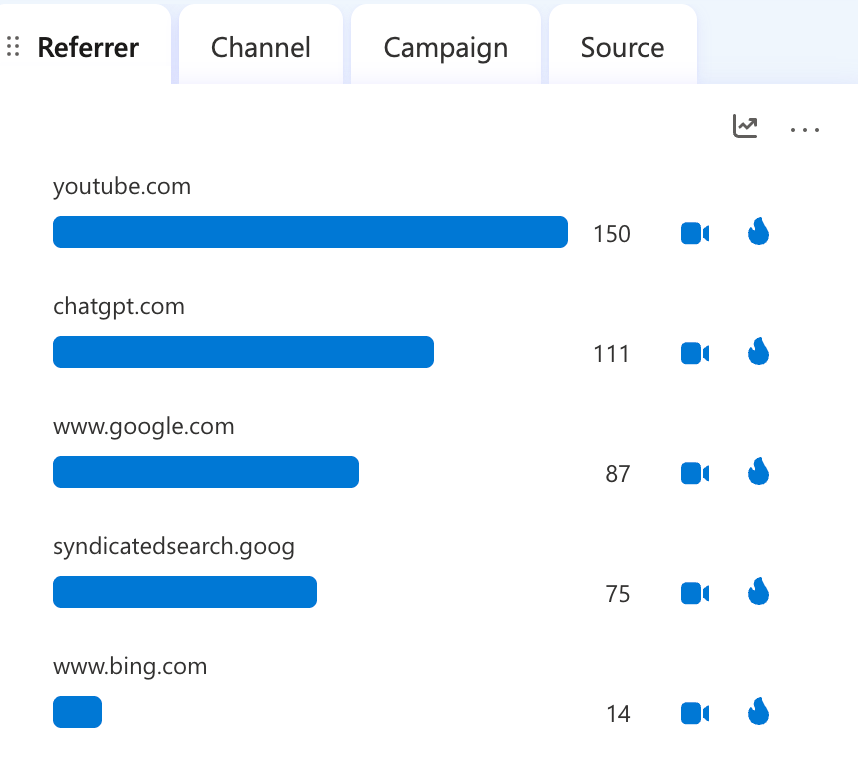Open www.bing.com heatmap flame icon
Viewport: 858px width, 768px height.
pyautogui.click(x=758, y=711)
